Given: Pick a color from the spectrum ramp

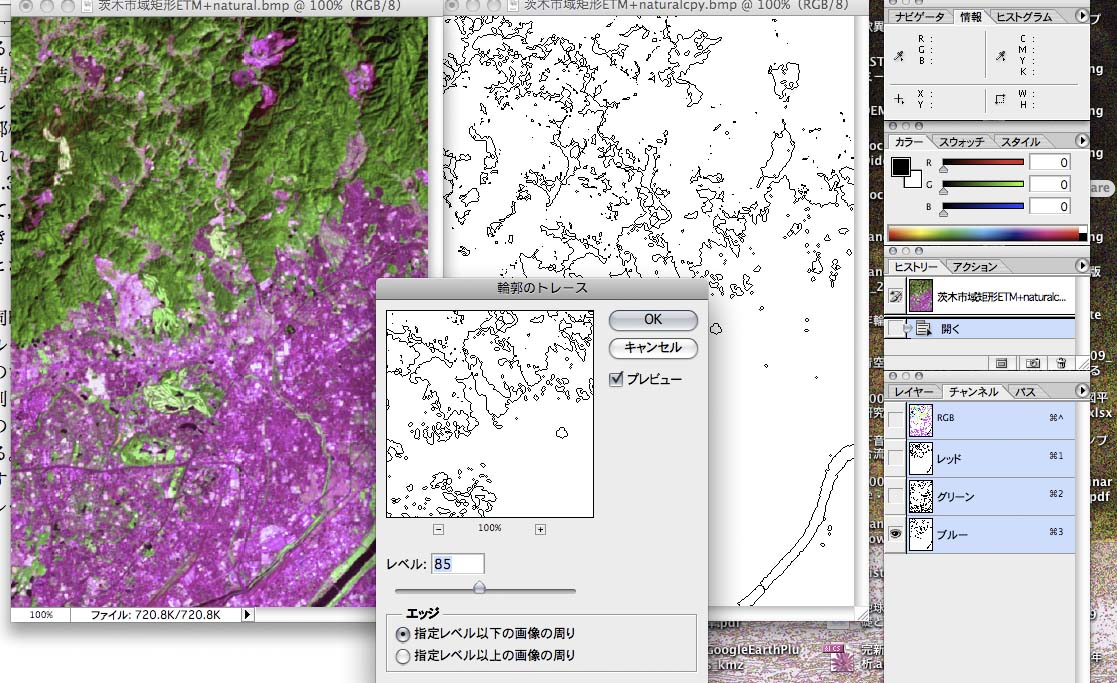Looking at the screenshot, I should [x=983, y=234].
